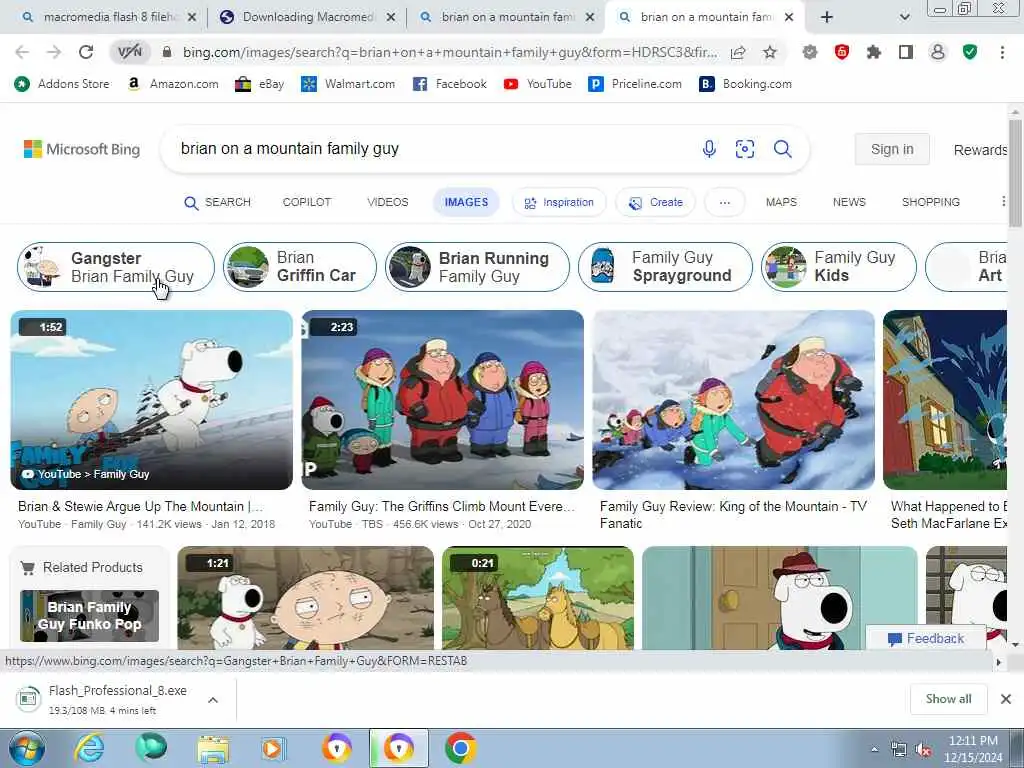Screen dimensions: 1024x768
Task: Open Booking.com bookmark
Action: coord(745,84)
